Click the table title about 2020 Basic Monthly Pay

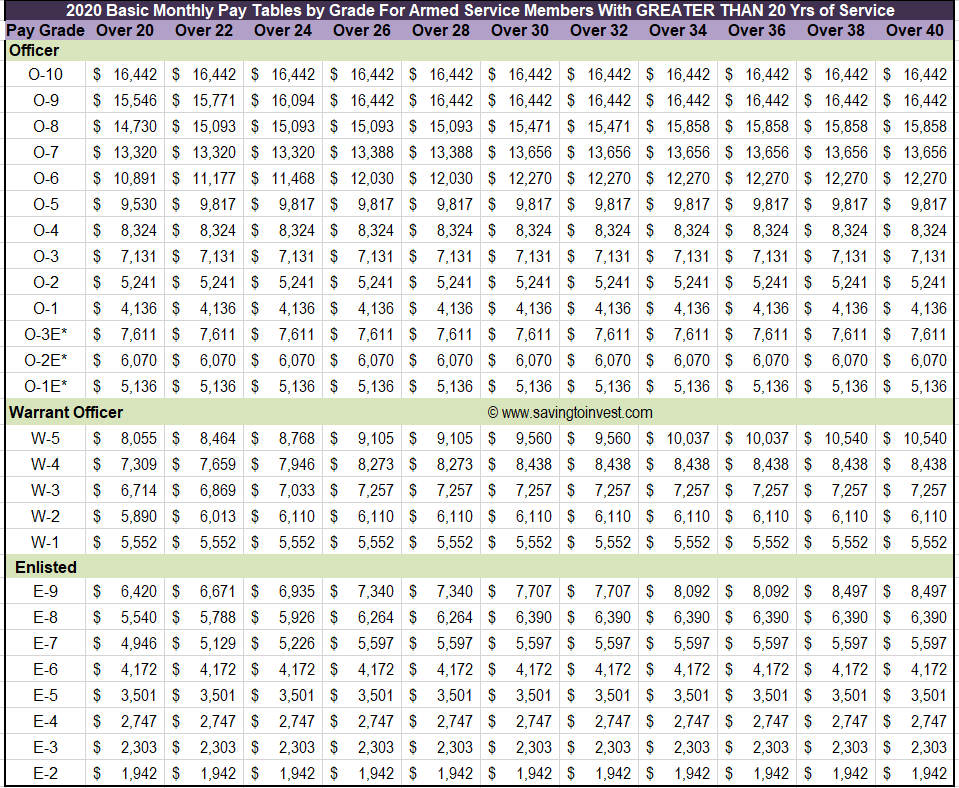480,10
